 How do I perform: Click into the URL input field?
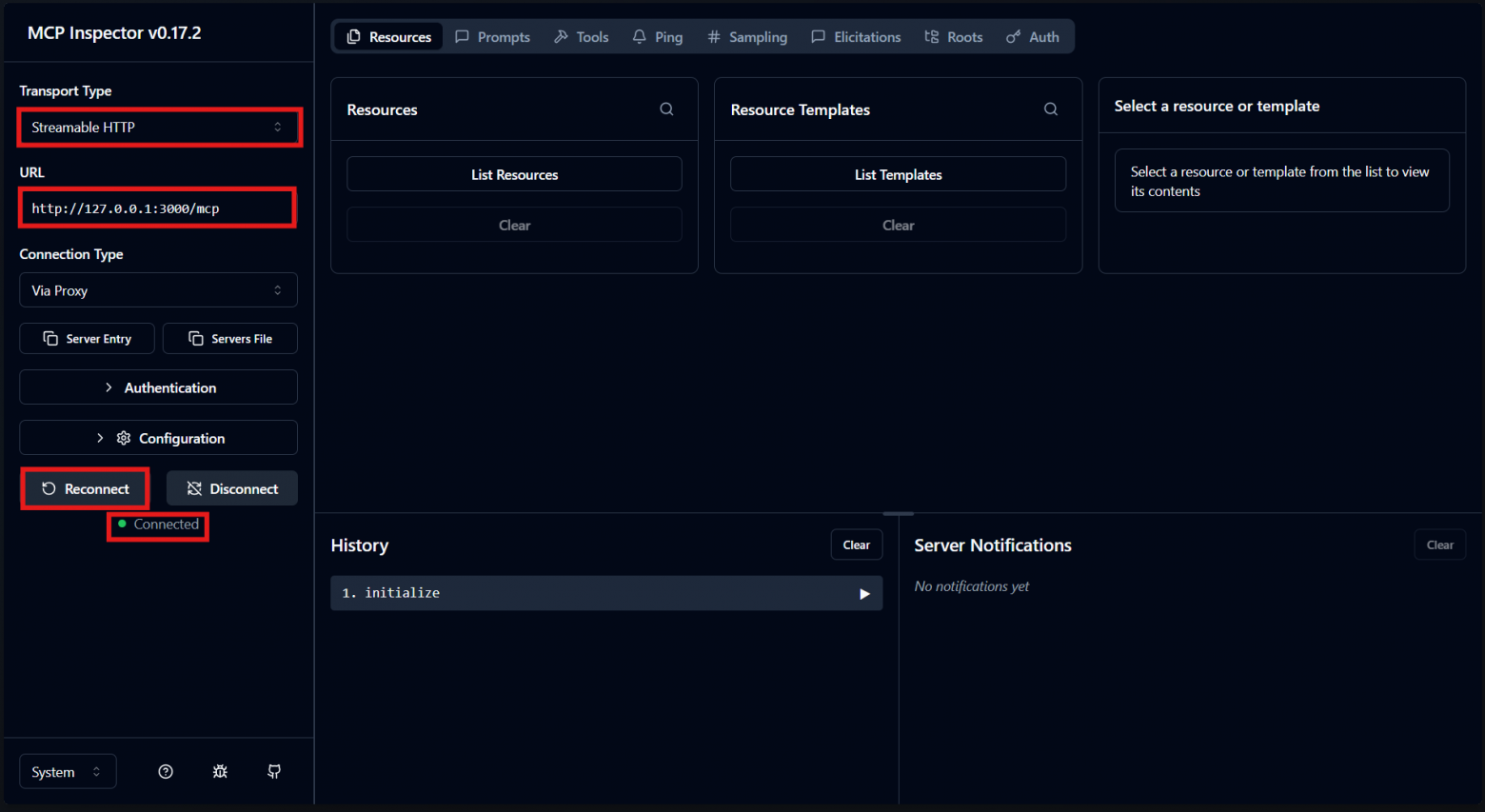click(158, 208)
